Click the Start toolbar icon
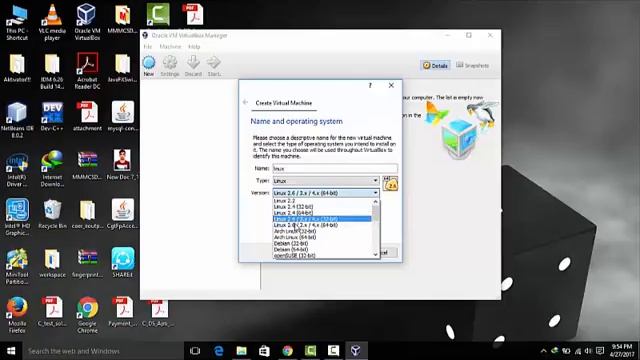 (x=214, y=66)
